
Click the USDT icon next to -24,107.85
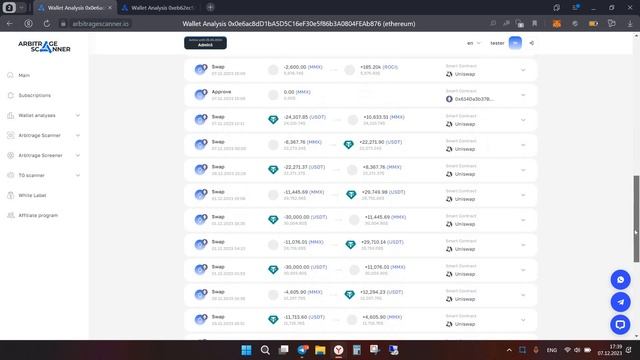tap(273, 120)
